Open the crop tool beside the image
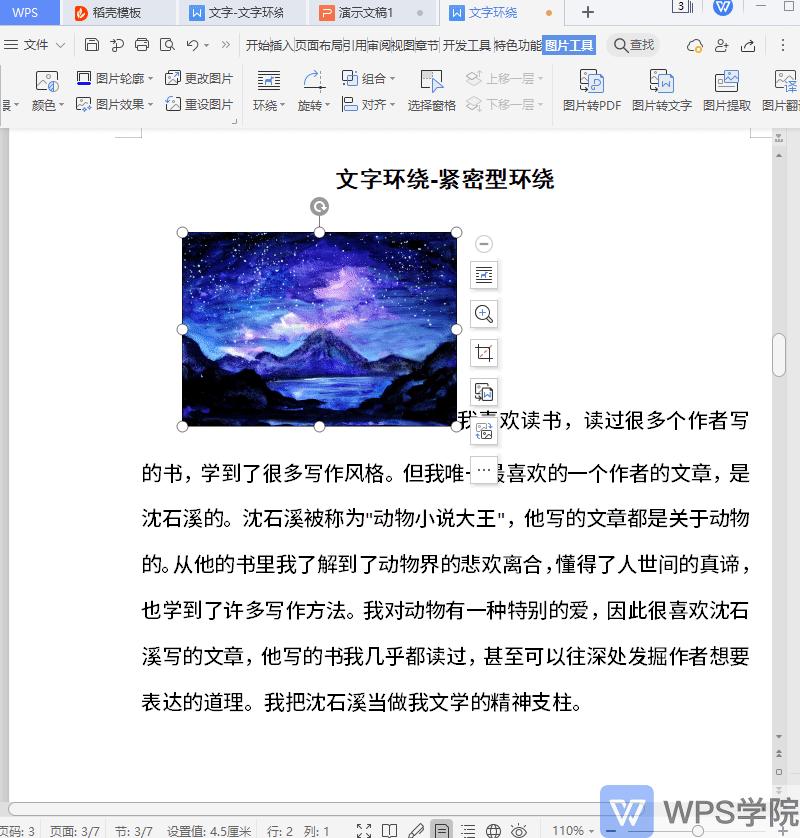This screenshot has height=838, width=800. pos(484,352)
